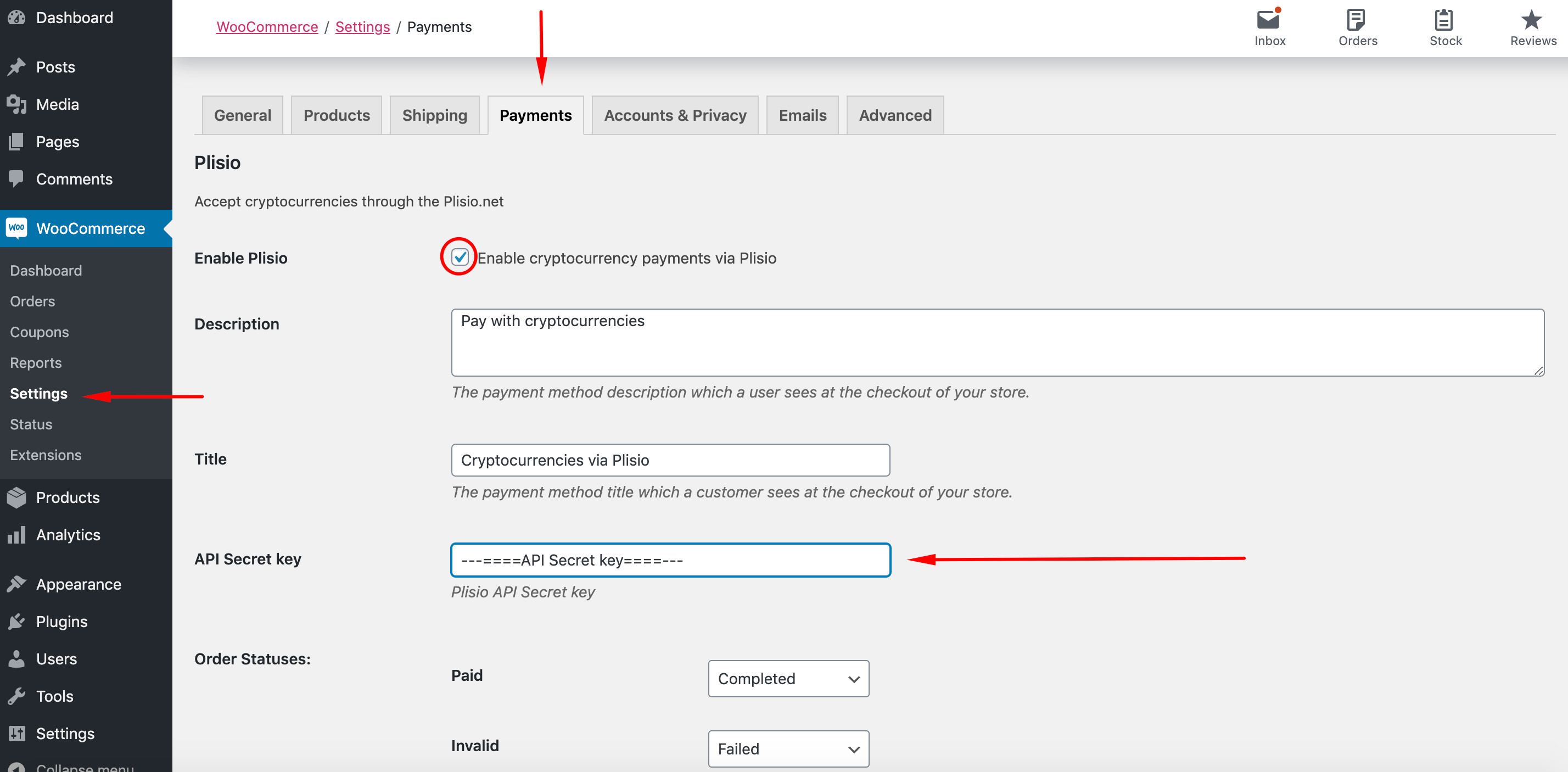Click the Reviews star icon
Viewport: 1568px width, 772px height.
pyautogui.click(x=1531, y=20)
